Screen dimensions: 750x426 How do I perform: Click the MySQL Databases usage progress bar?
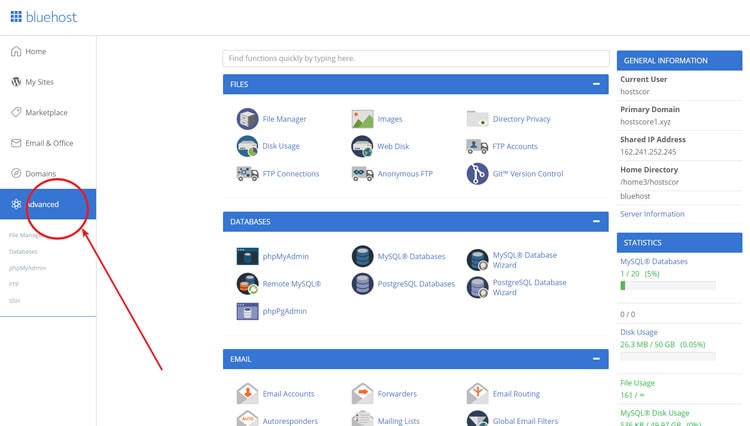(668, 285)
